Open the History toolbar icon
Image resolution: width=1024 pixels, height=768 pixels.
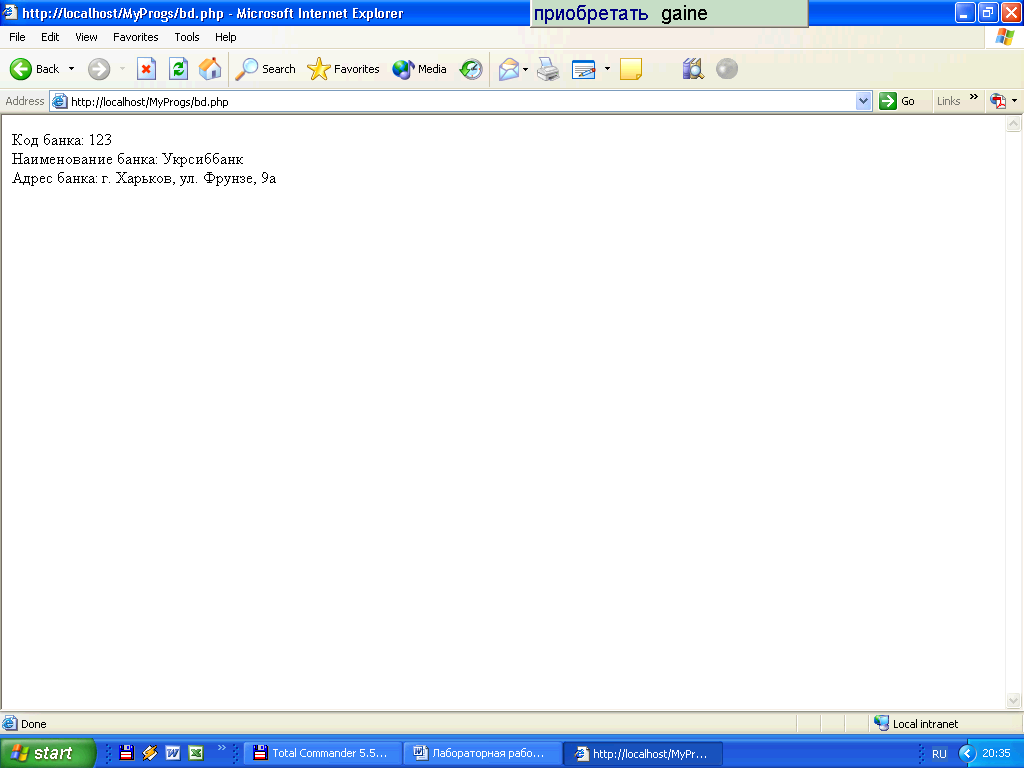[471, 69]
